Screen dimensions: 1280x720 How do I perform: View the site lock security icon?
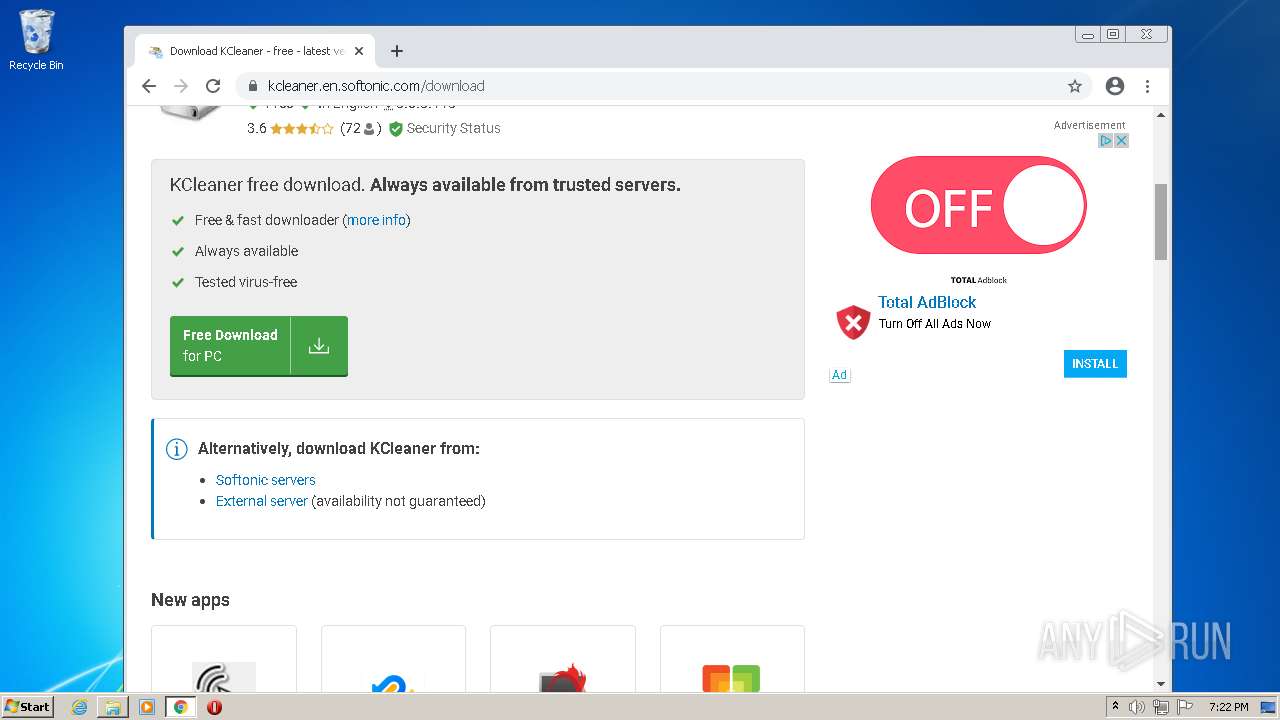pos(254,86)
